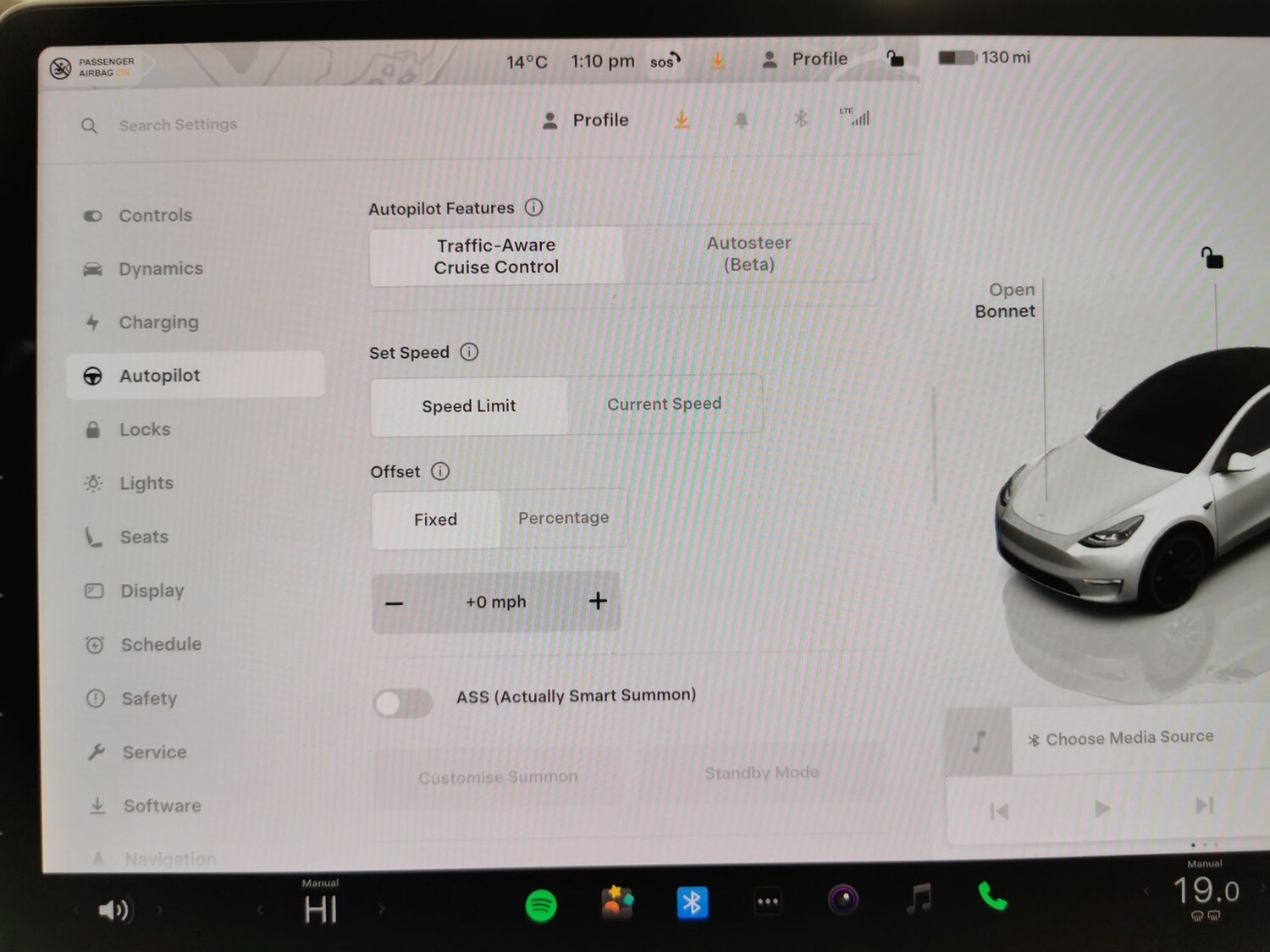Screen dimensions: 1270x952
Task: Switch Offset mode to Percentage
Action: 563,518
